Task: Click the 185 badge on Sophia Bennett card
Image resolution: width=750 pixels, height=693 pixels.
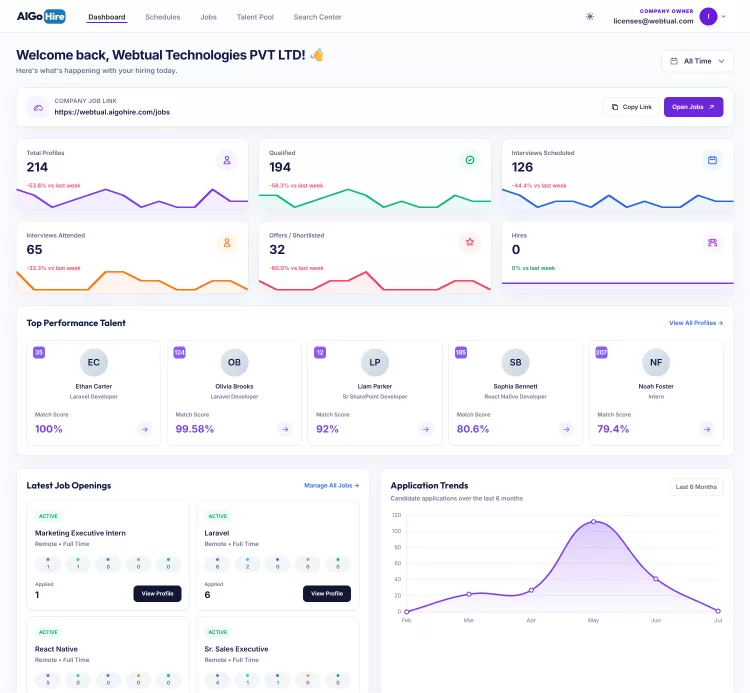Action: pos(461,352)
